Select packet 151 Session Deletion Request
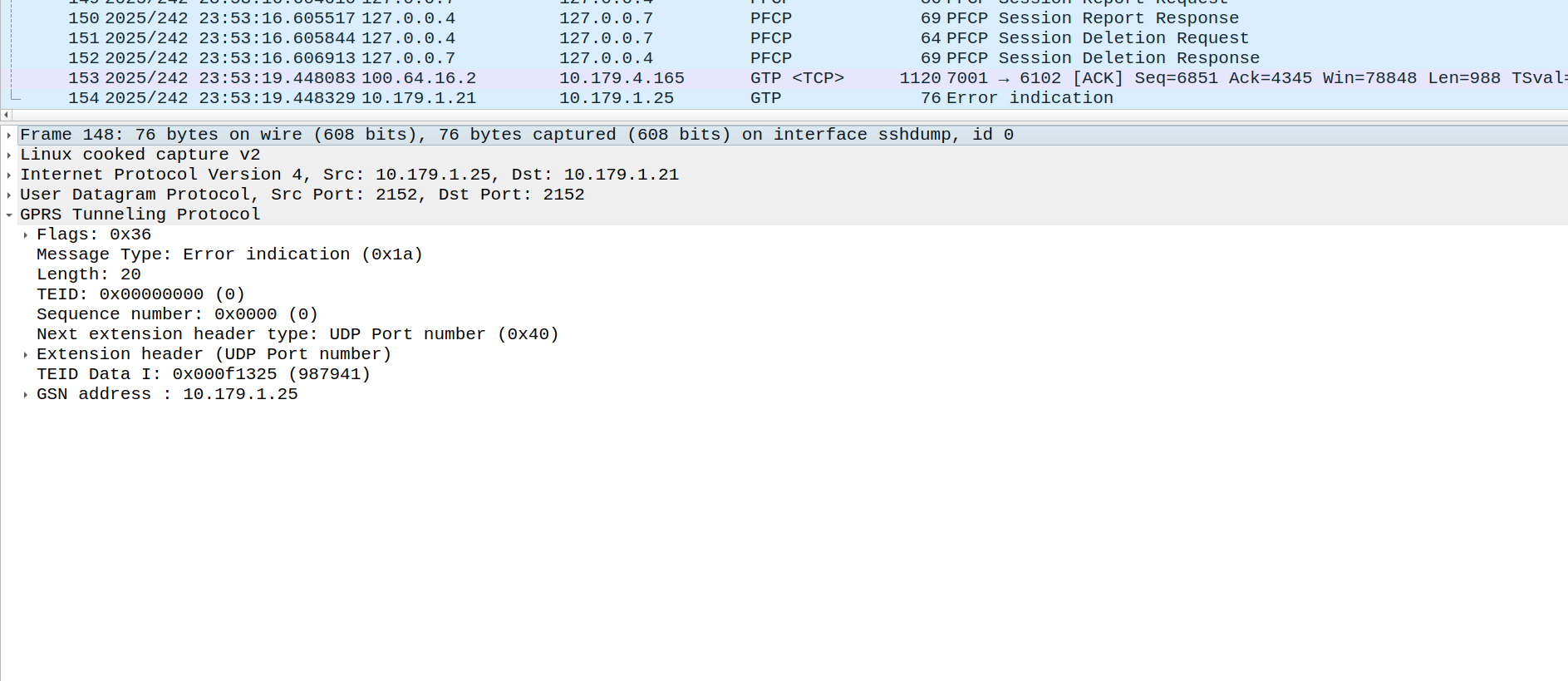 (x=784, y=38)
